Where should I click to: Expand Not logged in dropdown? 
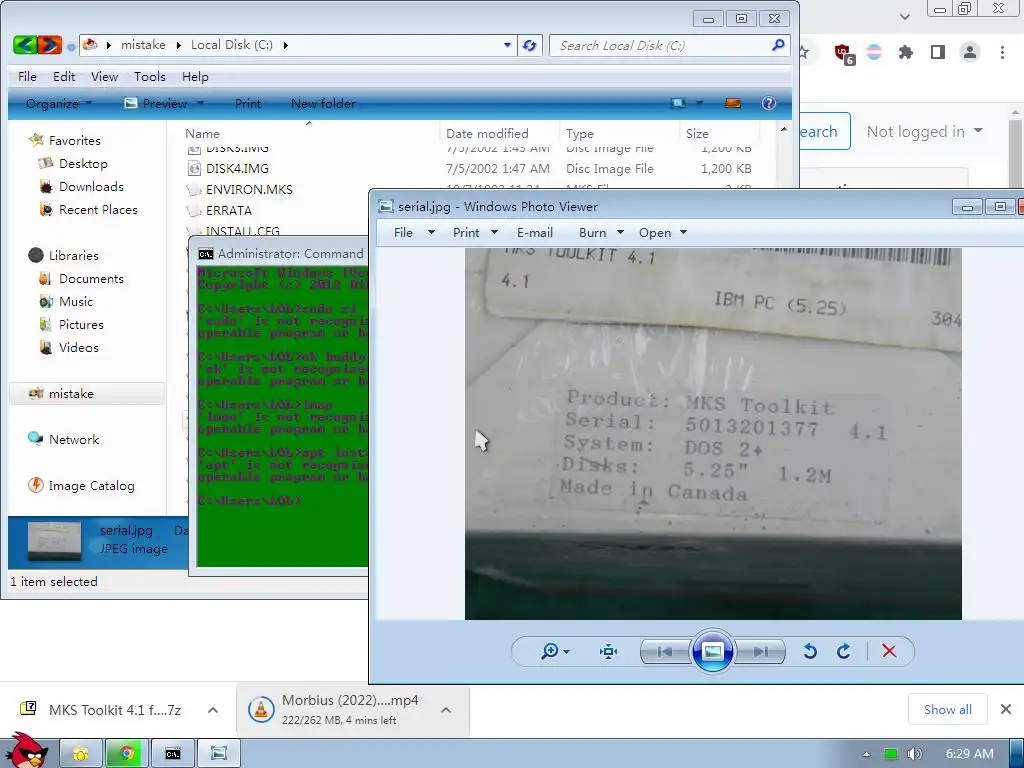[x=924, y=132]
